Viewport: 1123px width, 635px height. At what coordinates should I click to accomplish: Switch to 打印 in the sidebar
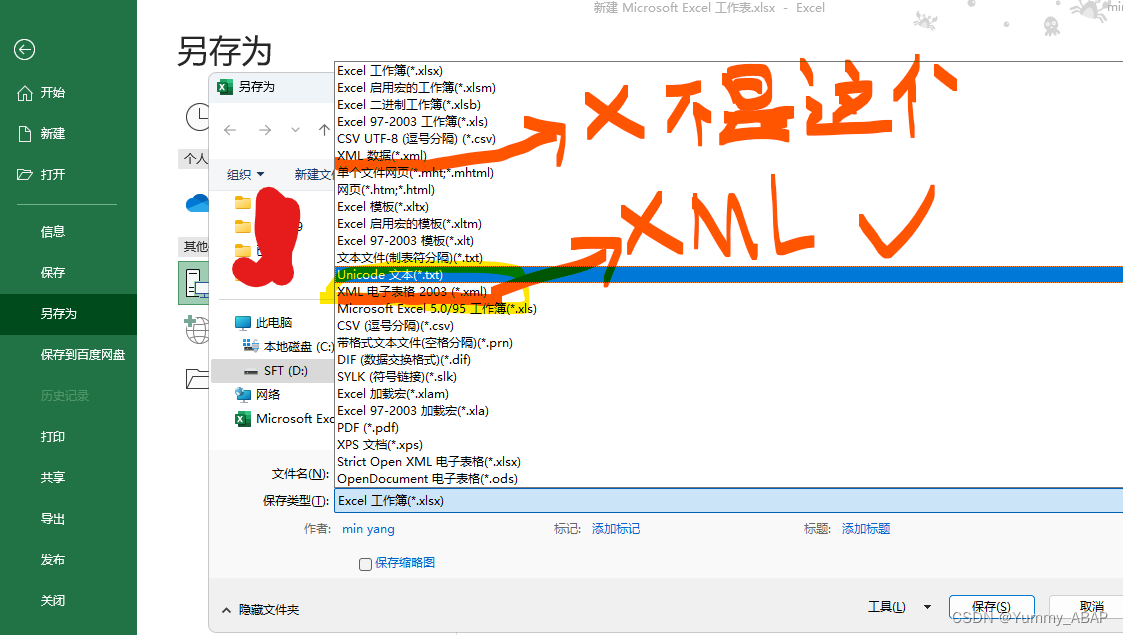coord(52,436)
